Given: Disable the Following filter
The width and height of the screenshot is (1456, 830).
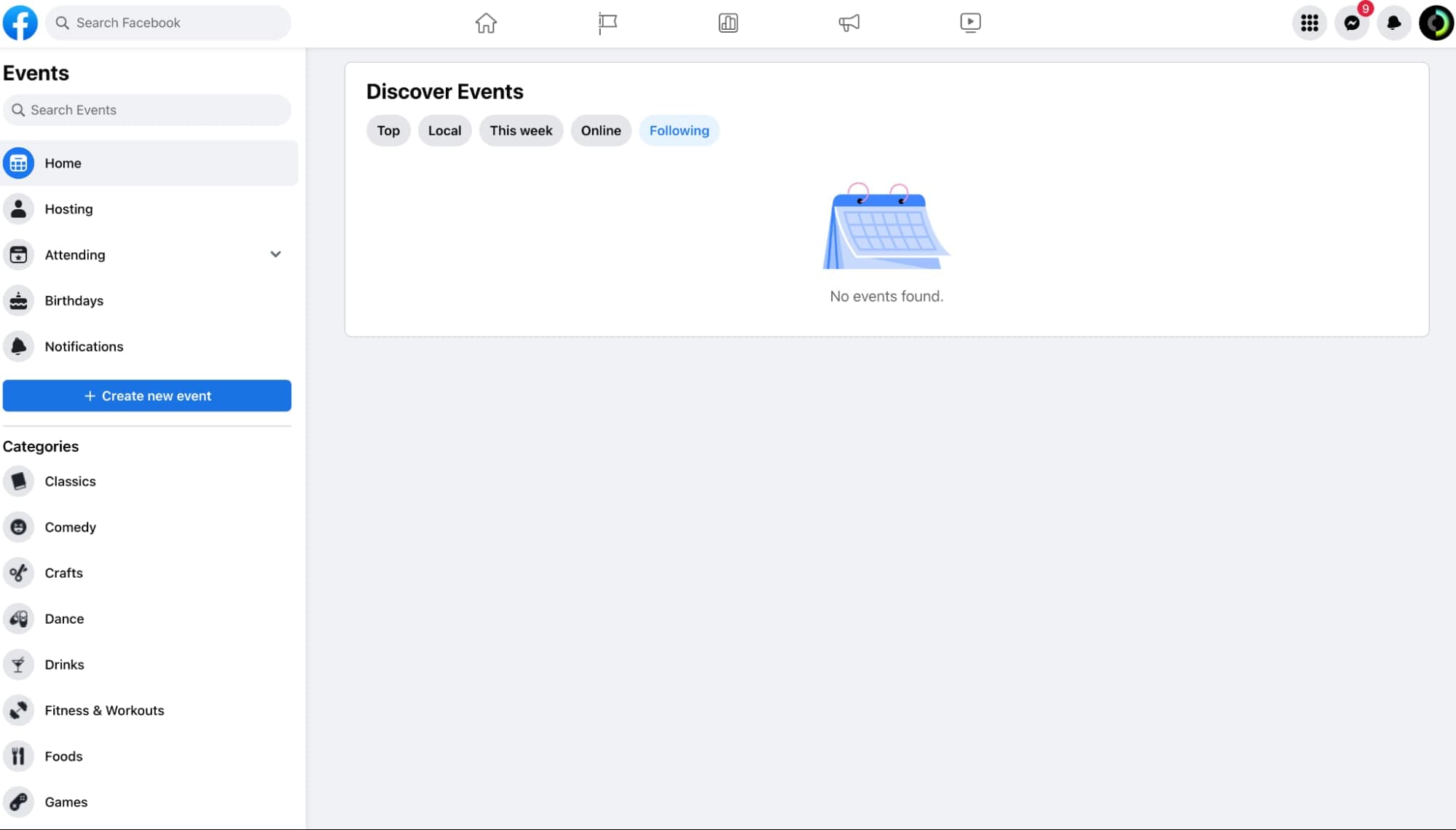Looking at the screenshot, I should point(678,130).
